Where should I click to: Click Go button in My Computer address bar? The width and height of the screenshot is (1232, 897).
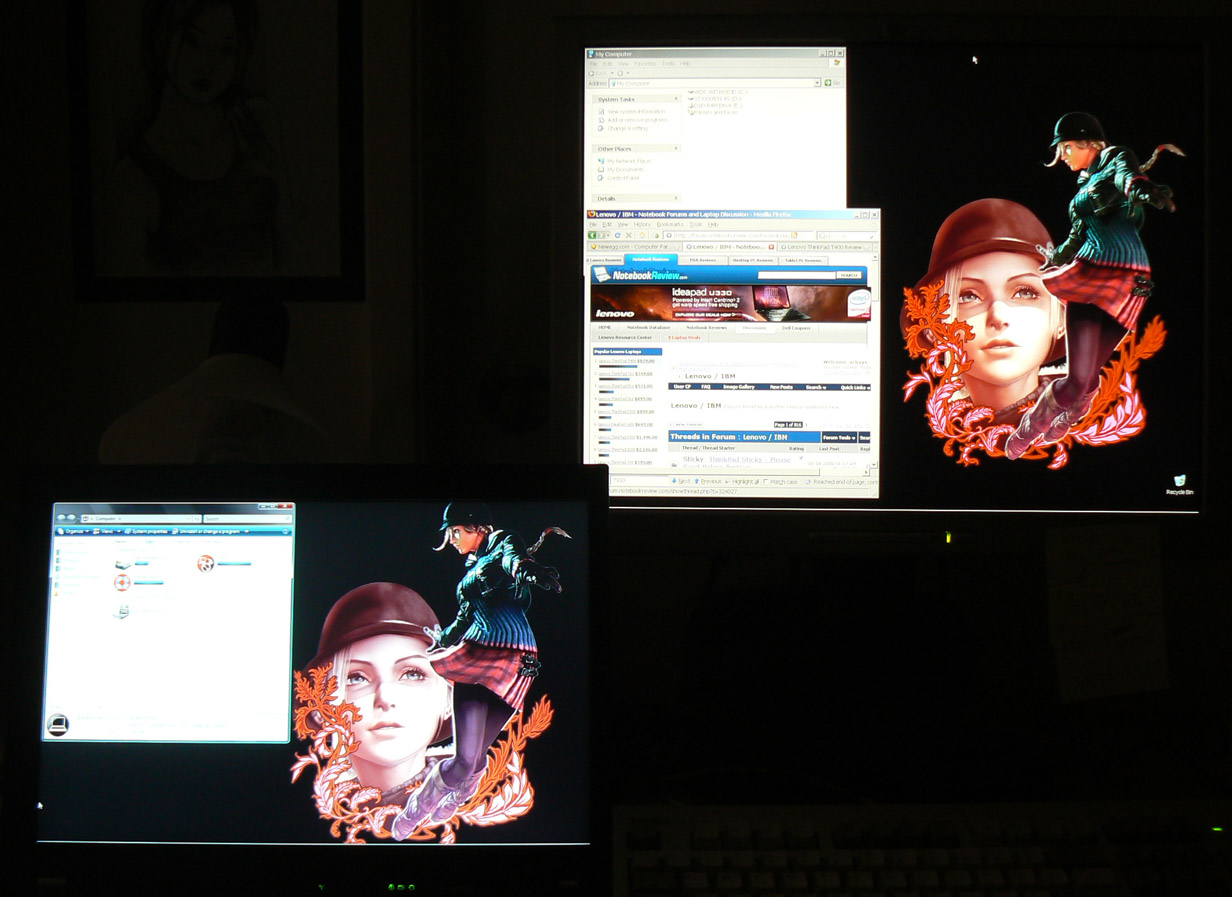(x=832, y=83)
